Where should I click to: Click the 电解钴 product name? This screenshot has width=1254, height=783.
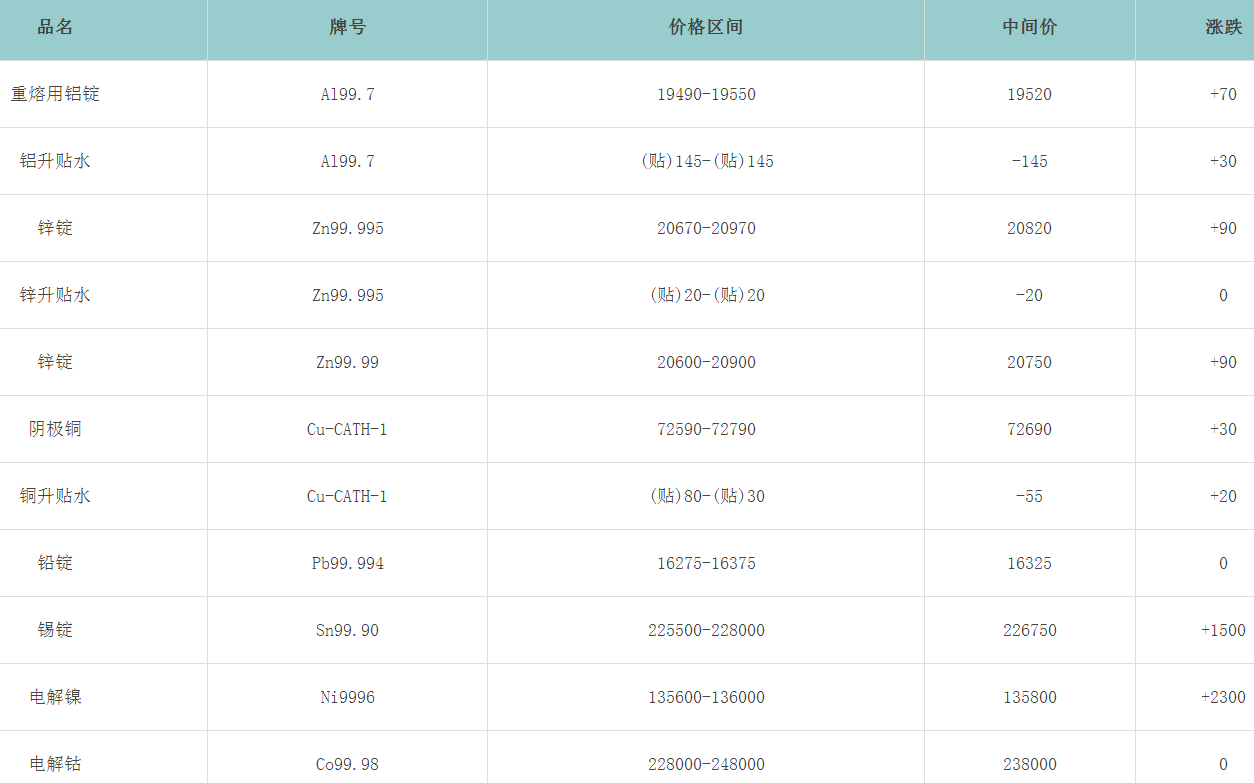(55, 764)
